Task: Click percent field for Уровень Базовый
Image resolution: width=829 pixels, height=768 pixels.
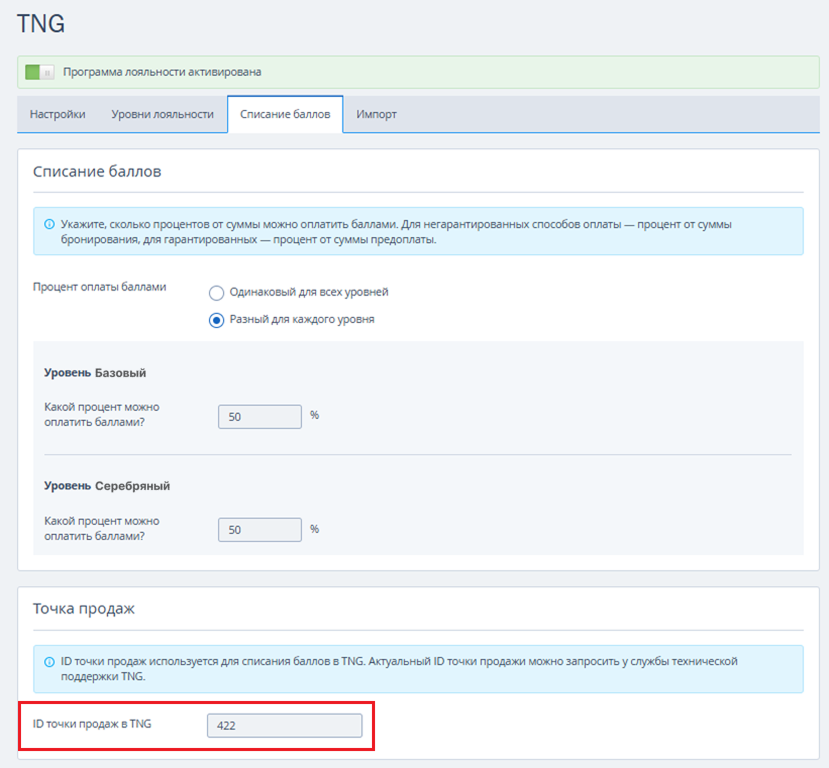Action: 260,417
